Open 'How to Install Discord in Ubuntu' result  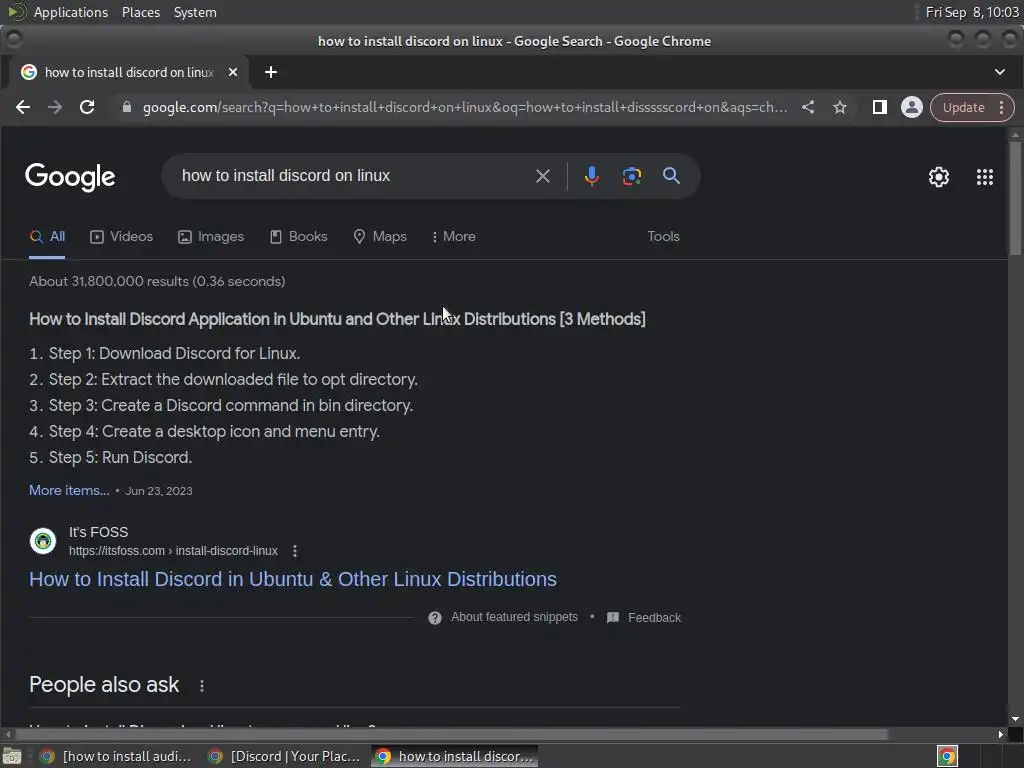click(x=293, y=579)
